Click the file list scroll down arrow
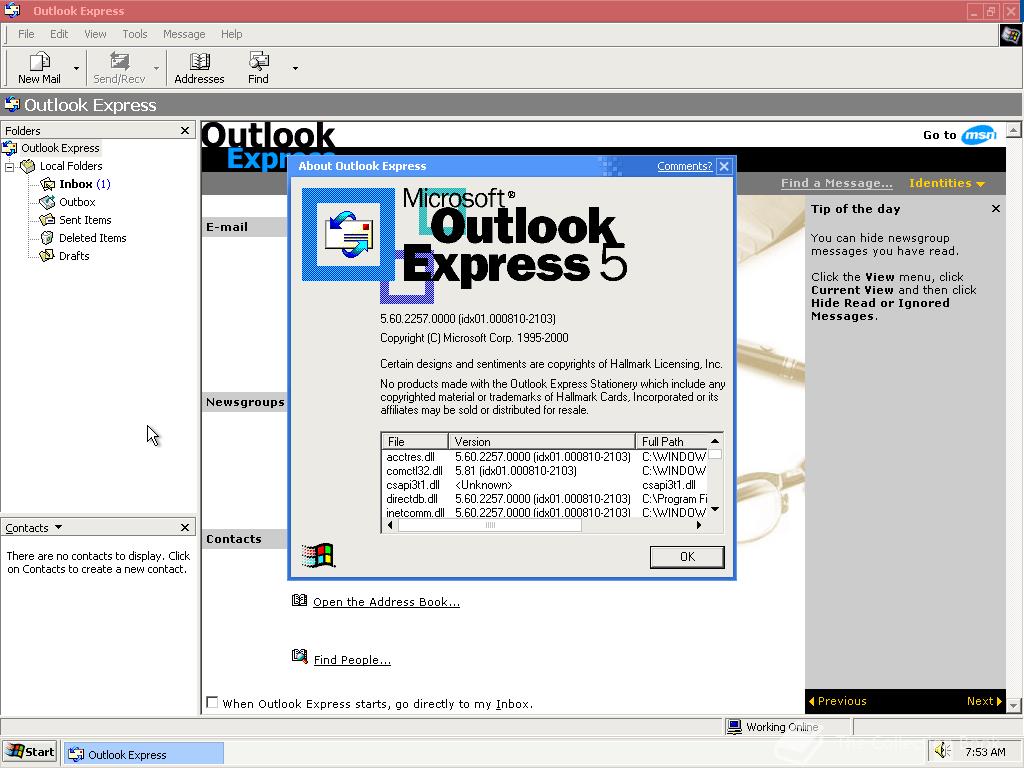The width and height of the screenshot is (1024, 768). pyautogui.click(x=715, y=509)
